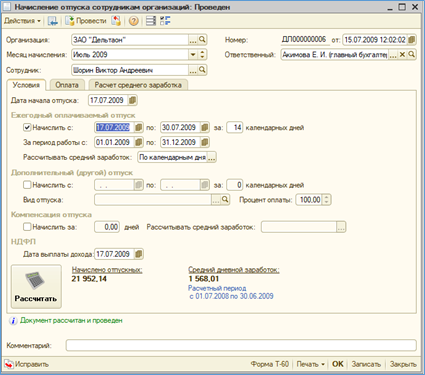
Task: Open calendar picker for Дата начала отпуска
Action: pyautogui.click(x=132, y=100)
